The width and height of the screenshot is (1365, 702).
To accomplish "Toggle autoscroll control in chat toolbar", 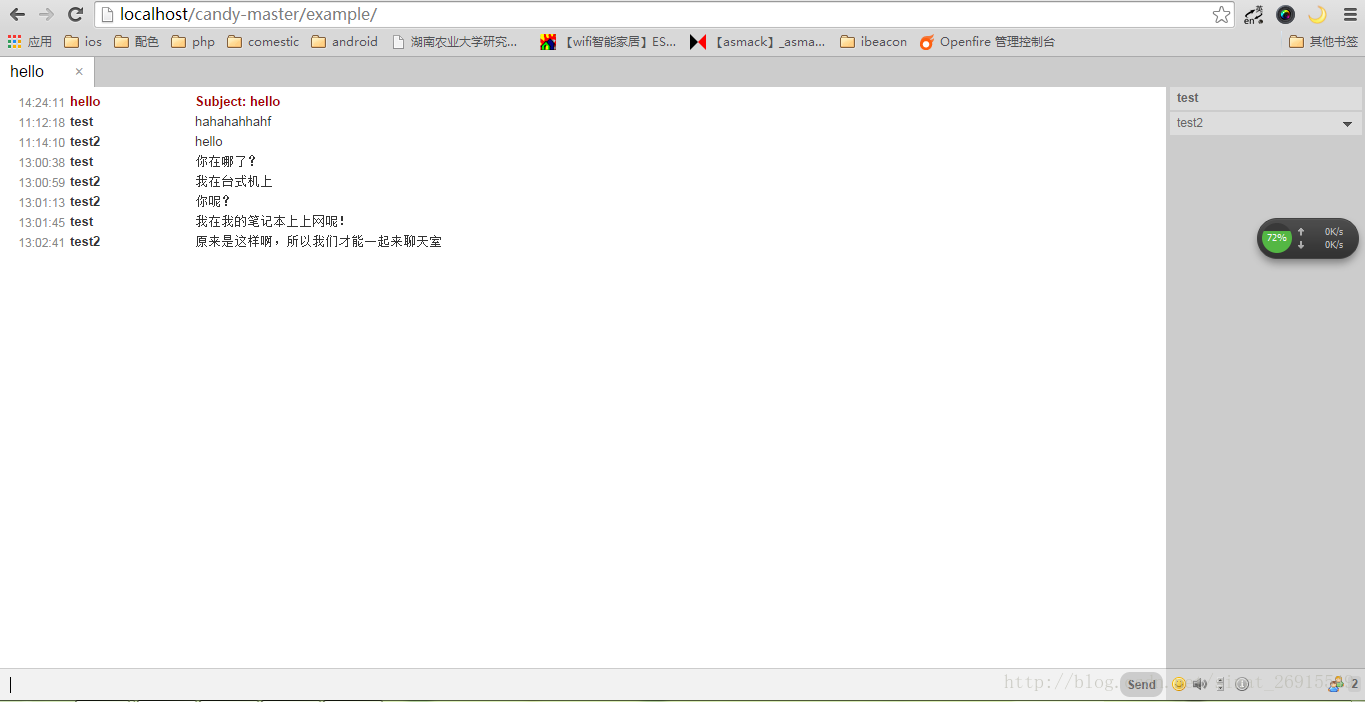I will pyautogui.click(x=1221, y=684).
